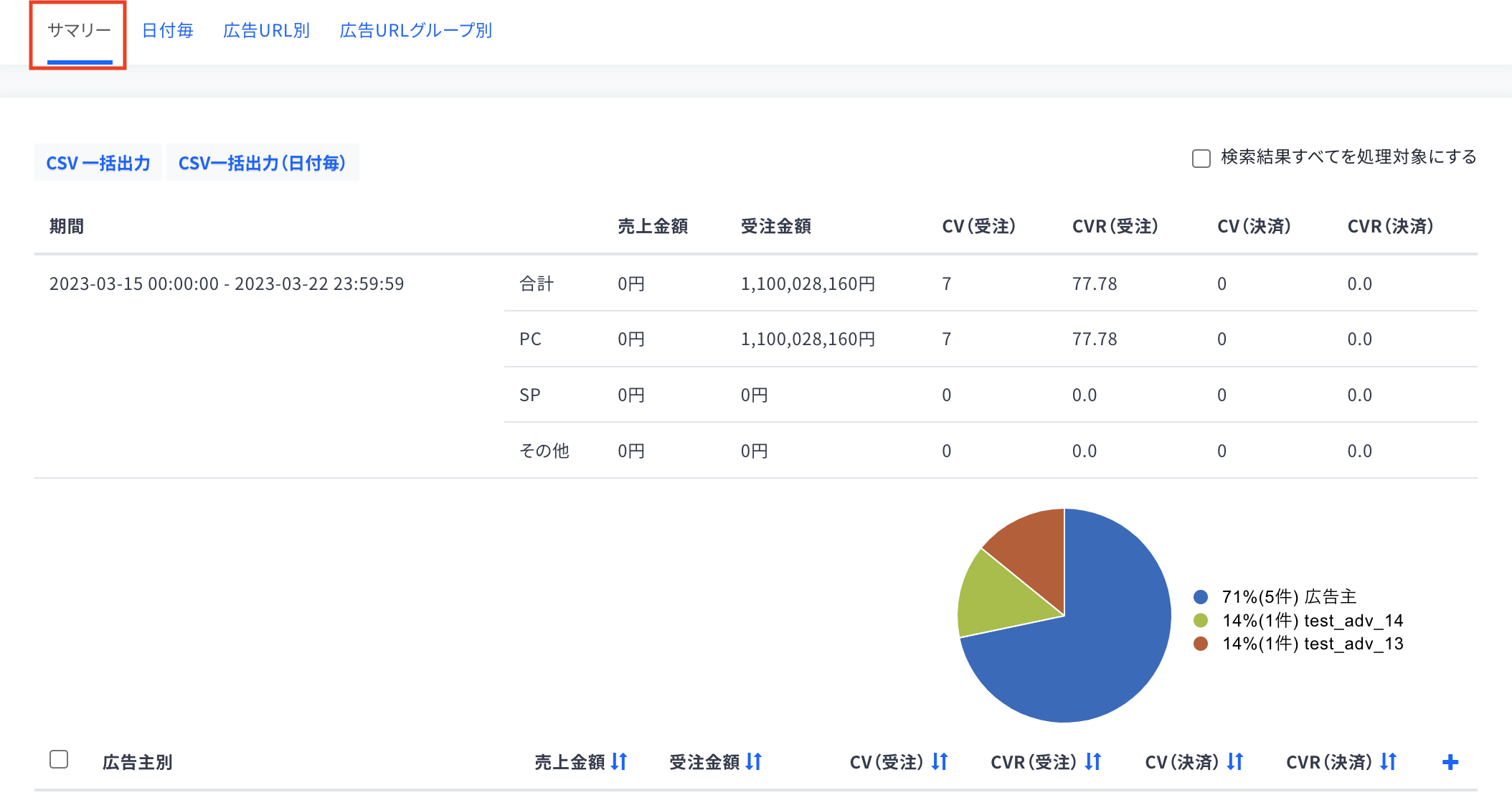Switch to the 日付毎 tab

point(168,30)
